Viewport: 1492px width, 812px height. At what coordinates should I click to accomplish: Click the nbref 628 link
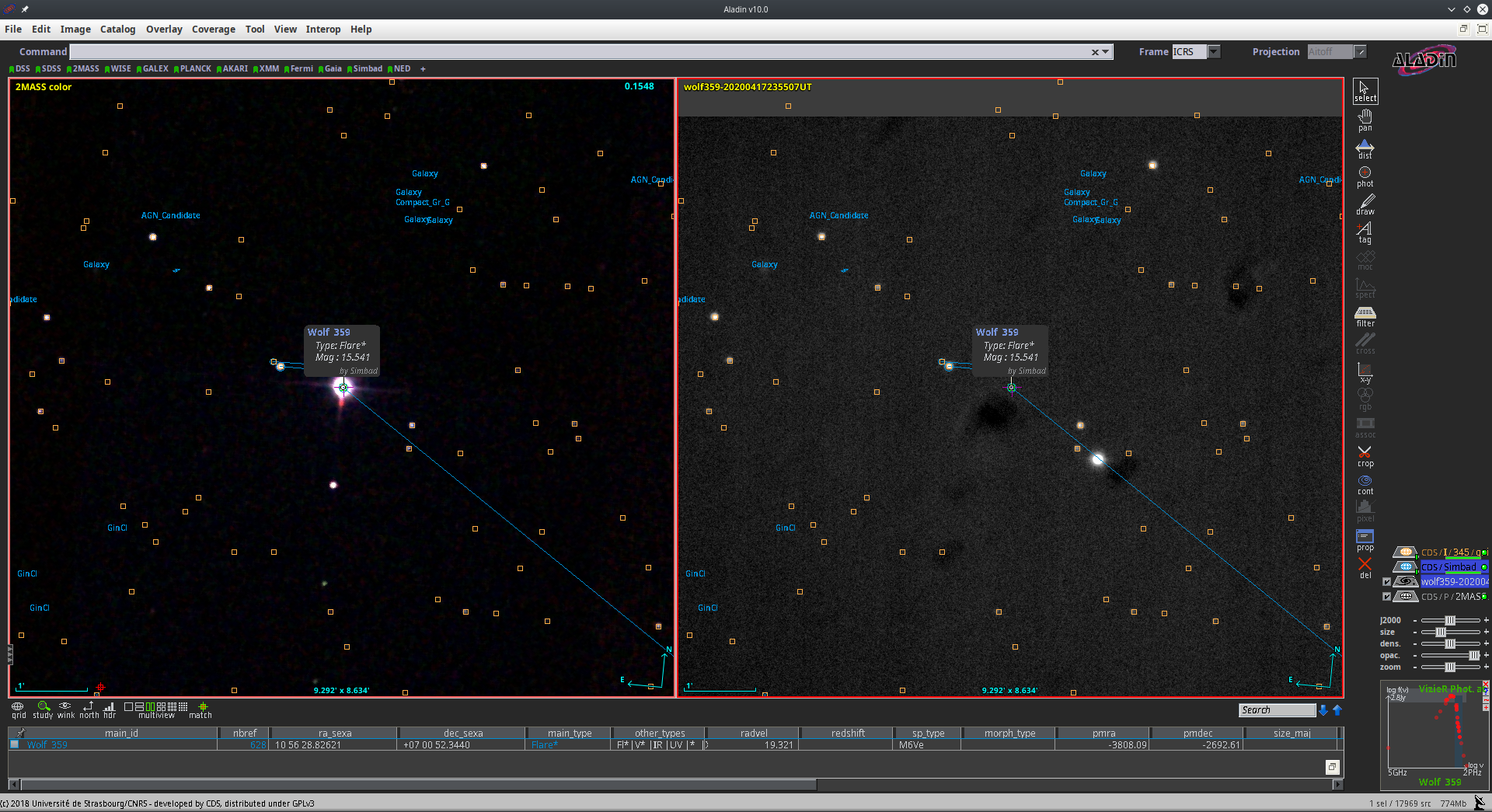pos(258,745)
